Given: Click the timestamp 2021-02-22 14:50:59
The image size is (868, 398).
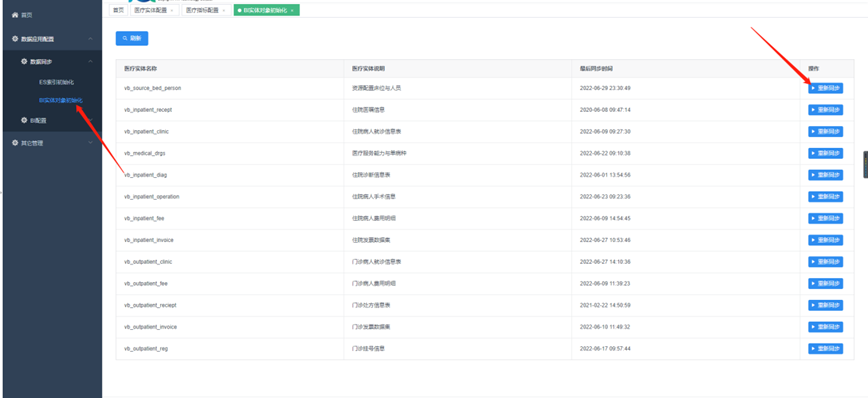Looking at the screenshot, I should tap(605, 305).
